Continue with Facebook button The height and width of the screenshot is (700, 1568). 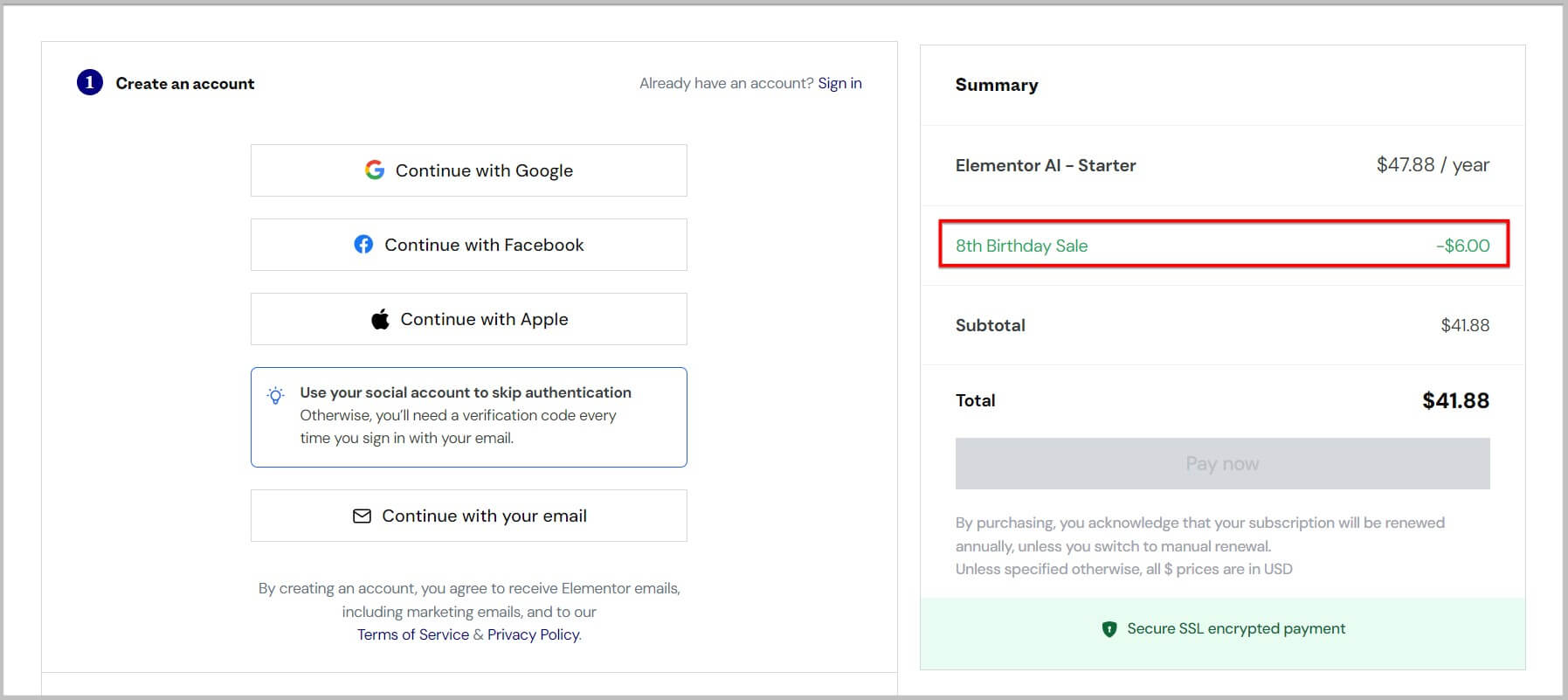[468, 245]
